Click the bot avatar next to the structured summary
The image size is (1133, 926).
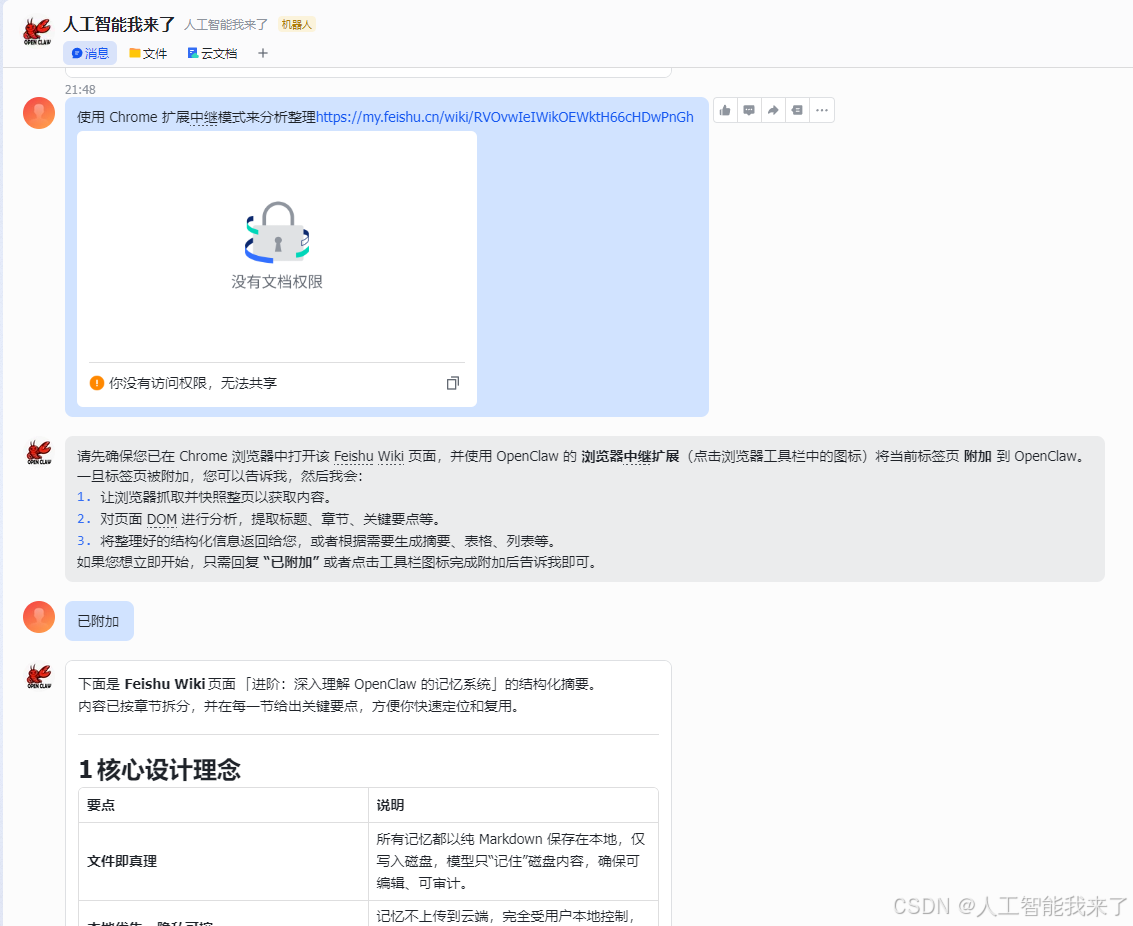pyautogui.click(x=38, y=676)
